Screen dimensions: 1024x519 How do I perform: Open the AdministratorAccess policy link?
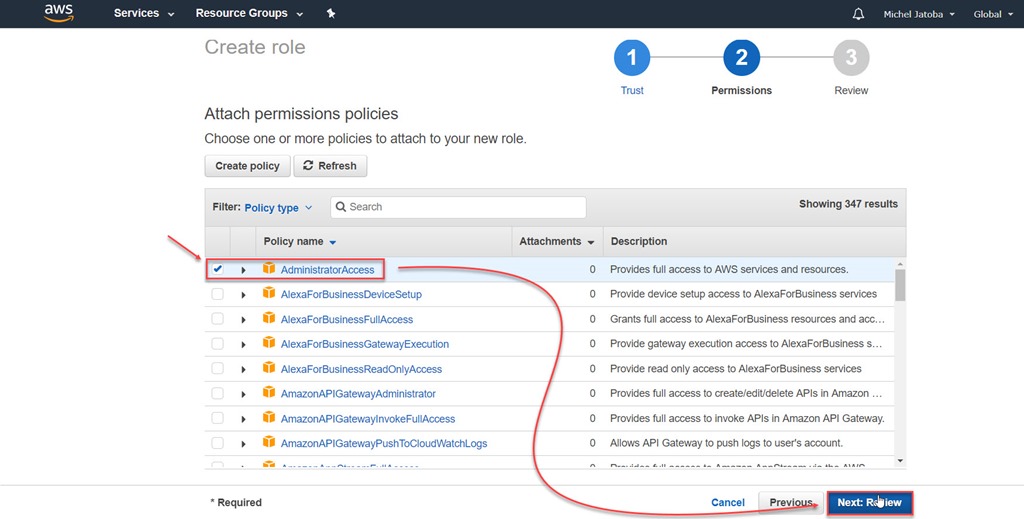point(327,270)
